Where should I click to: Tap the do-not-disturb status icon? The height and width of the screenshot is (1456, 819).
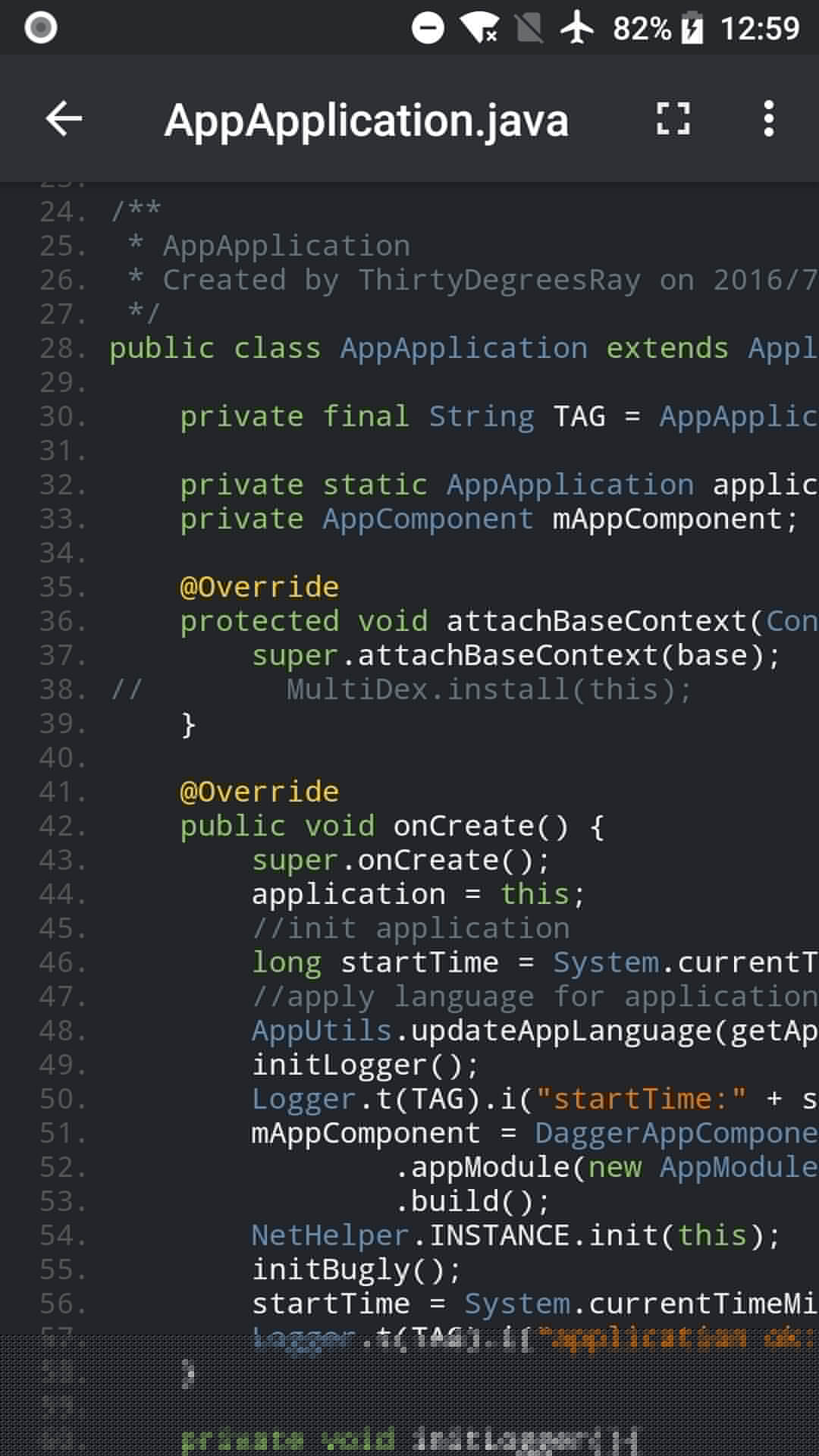(x=428, y=29)
